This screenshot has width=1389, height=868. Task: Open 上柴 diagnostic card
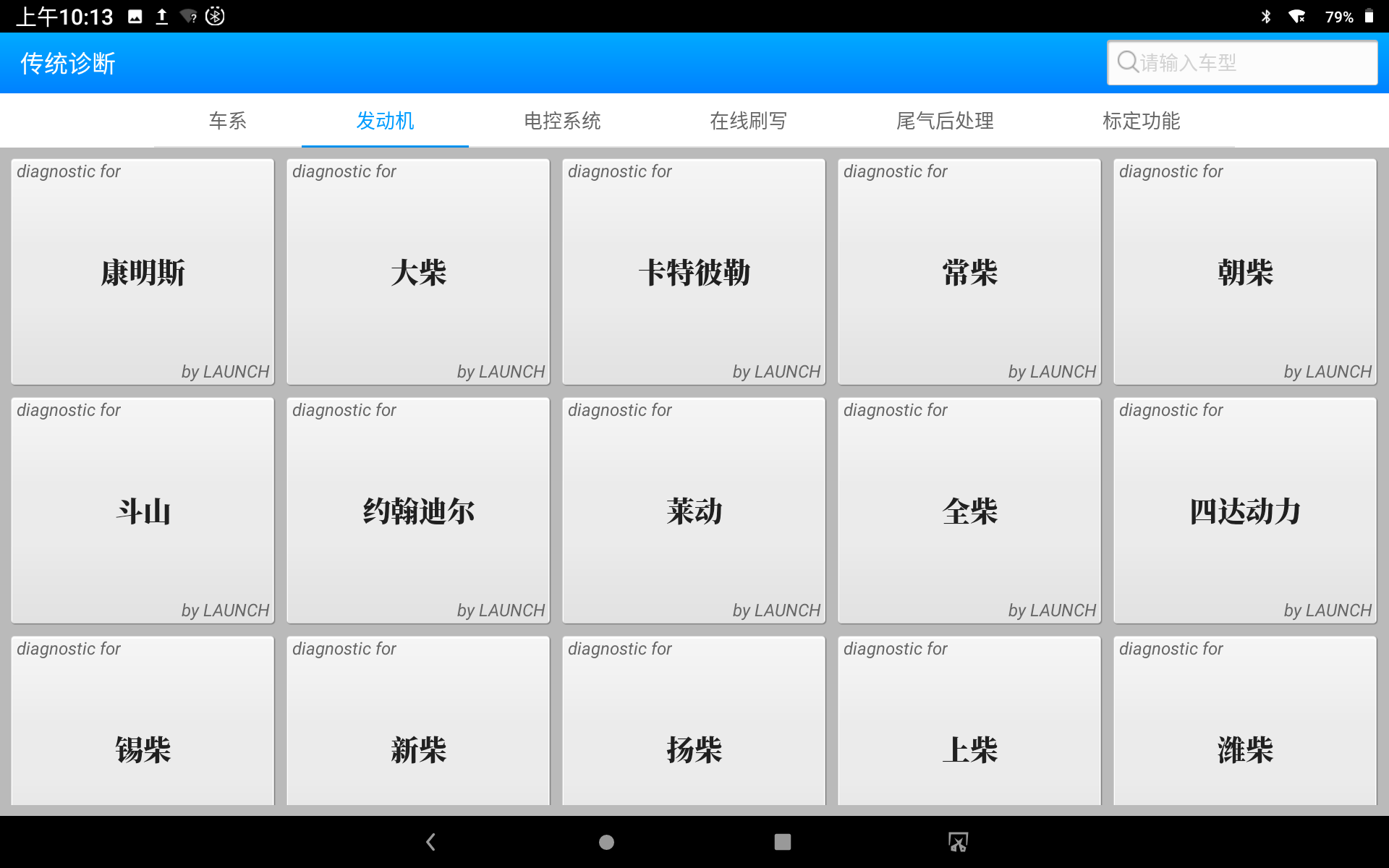969,720
